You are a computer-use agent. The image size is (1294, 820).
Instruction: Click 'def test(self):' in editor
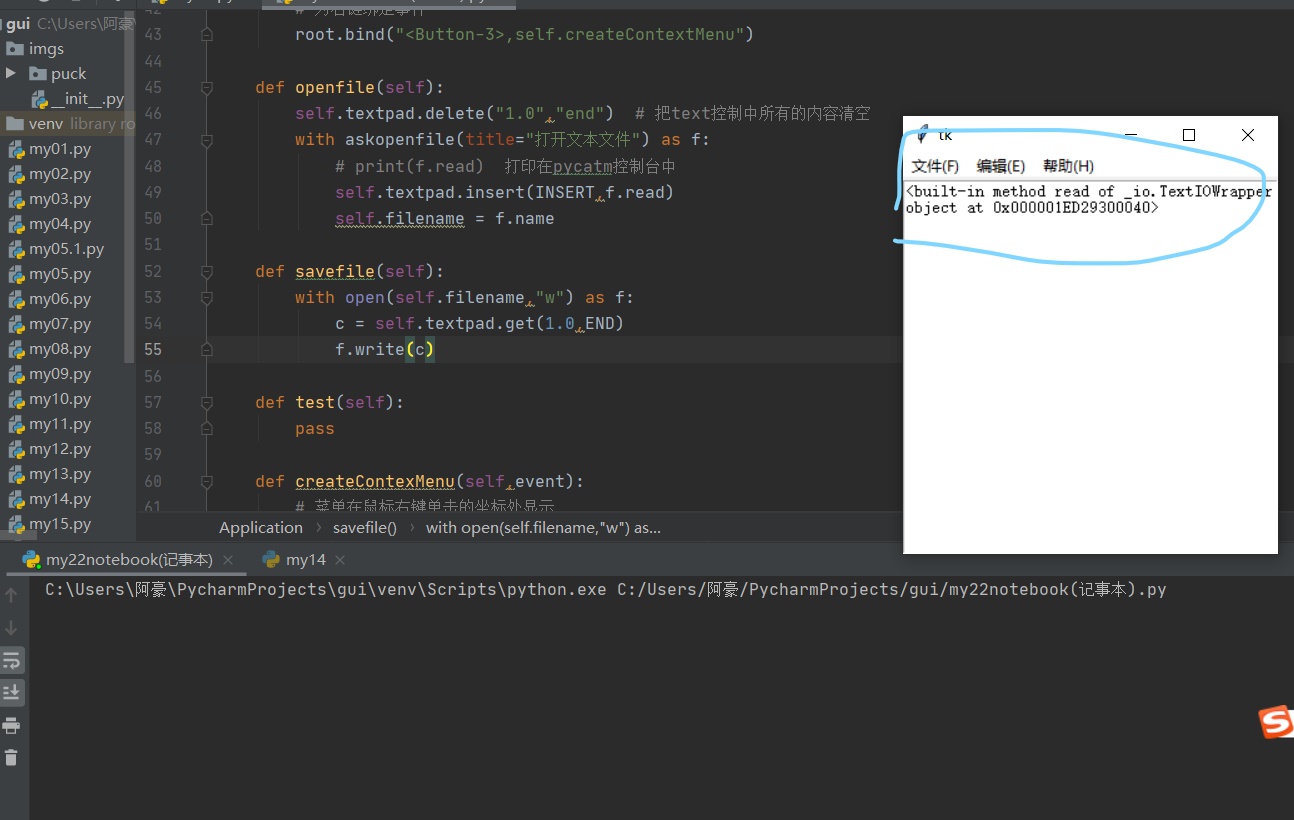329,402
